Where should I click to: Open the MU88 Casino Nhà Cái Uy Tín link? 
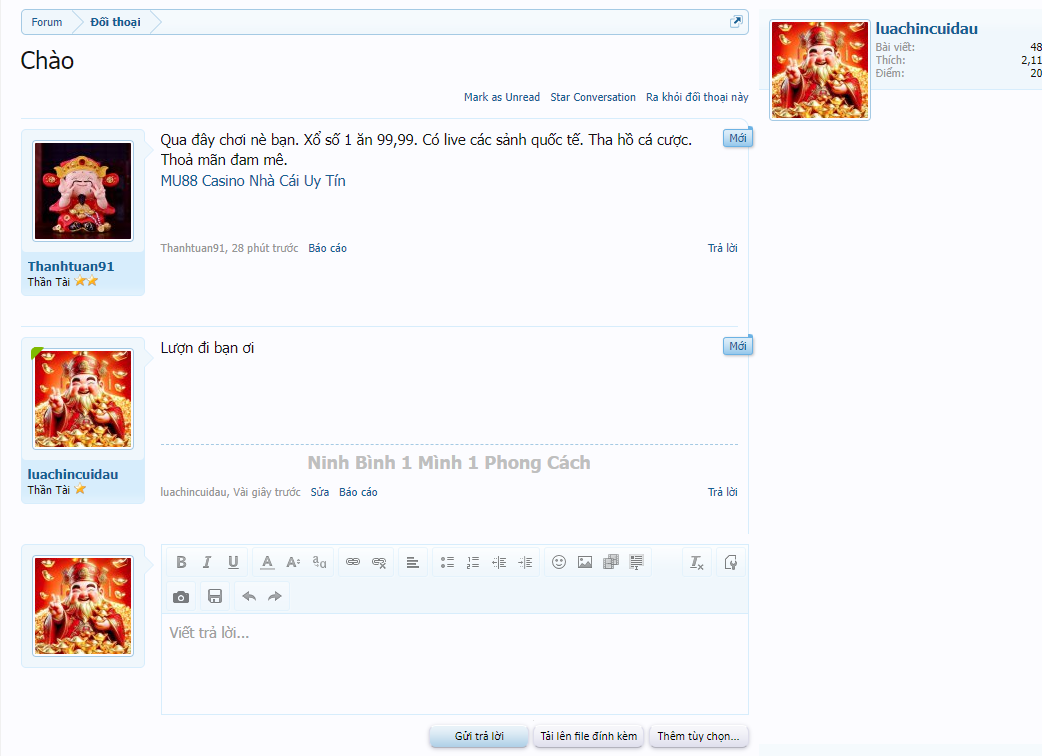pyautogui.click(x=253, y=181)
